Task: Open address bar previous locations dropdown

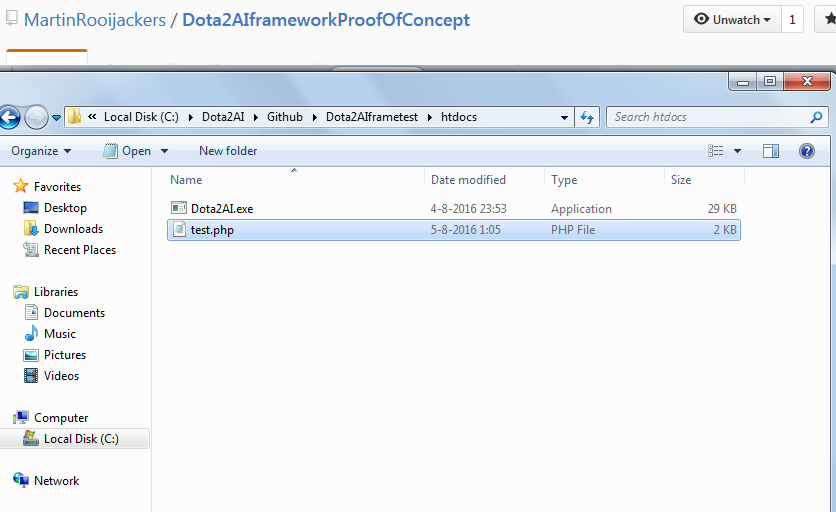Action: tap(564, 117)
